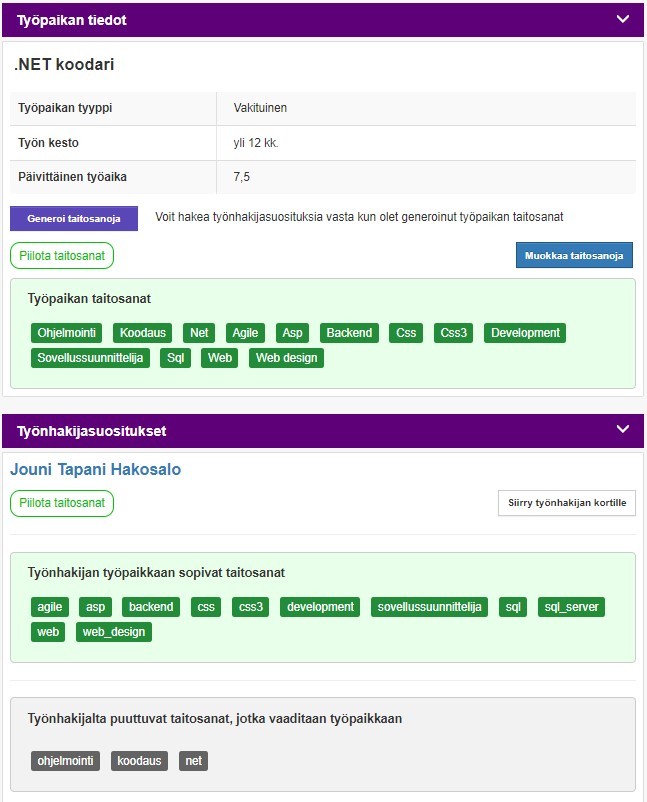The image size is (647, 802).
Task: Select the Ohjelmointi skill tag
Action: [66, 333]
